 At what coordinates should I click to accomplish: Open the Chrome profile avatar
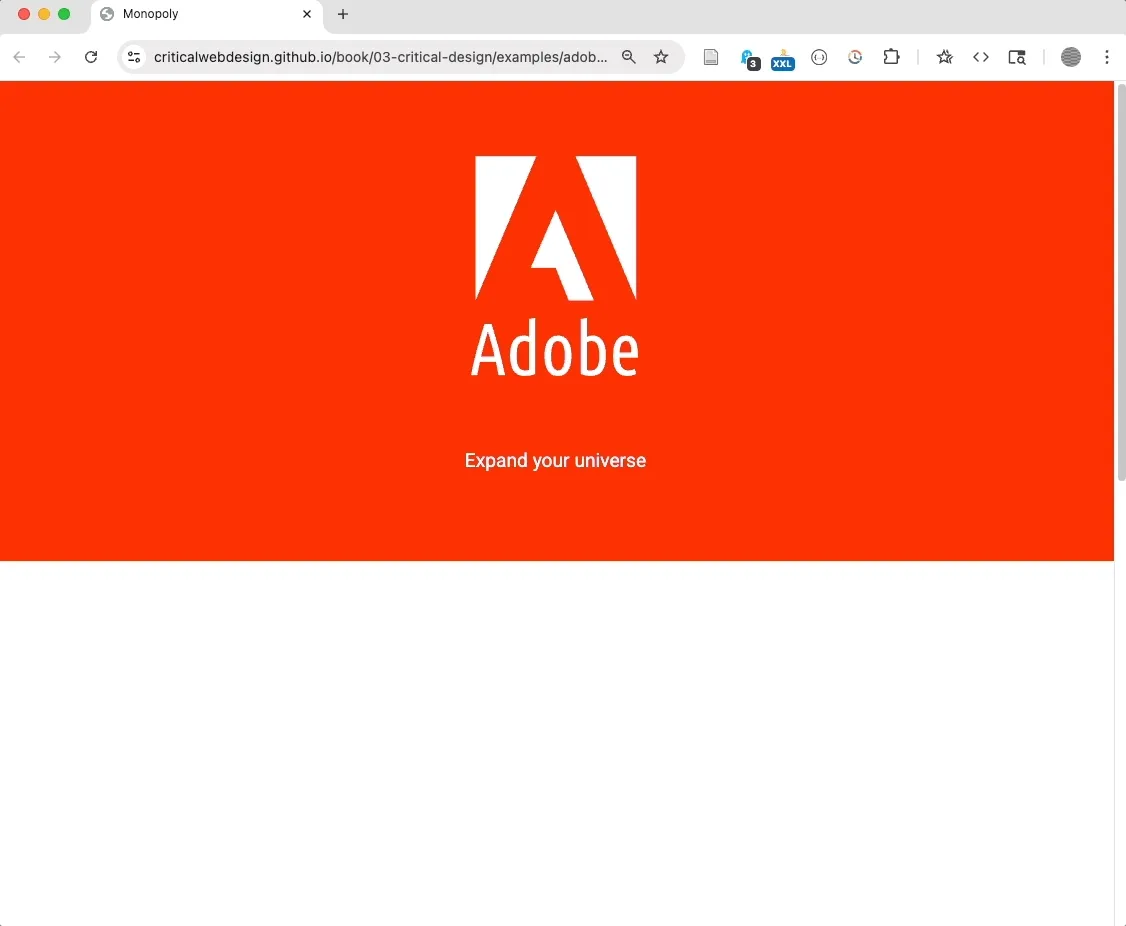click(x=1070, y=57)
